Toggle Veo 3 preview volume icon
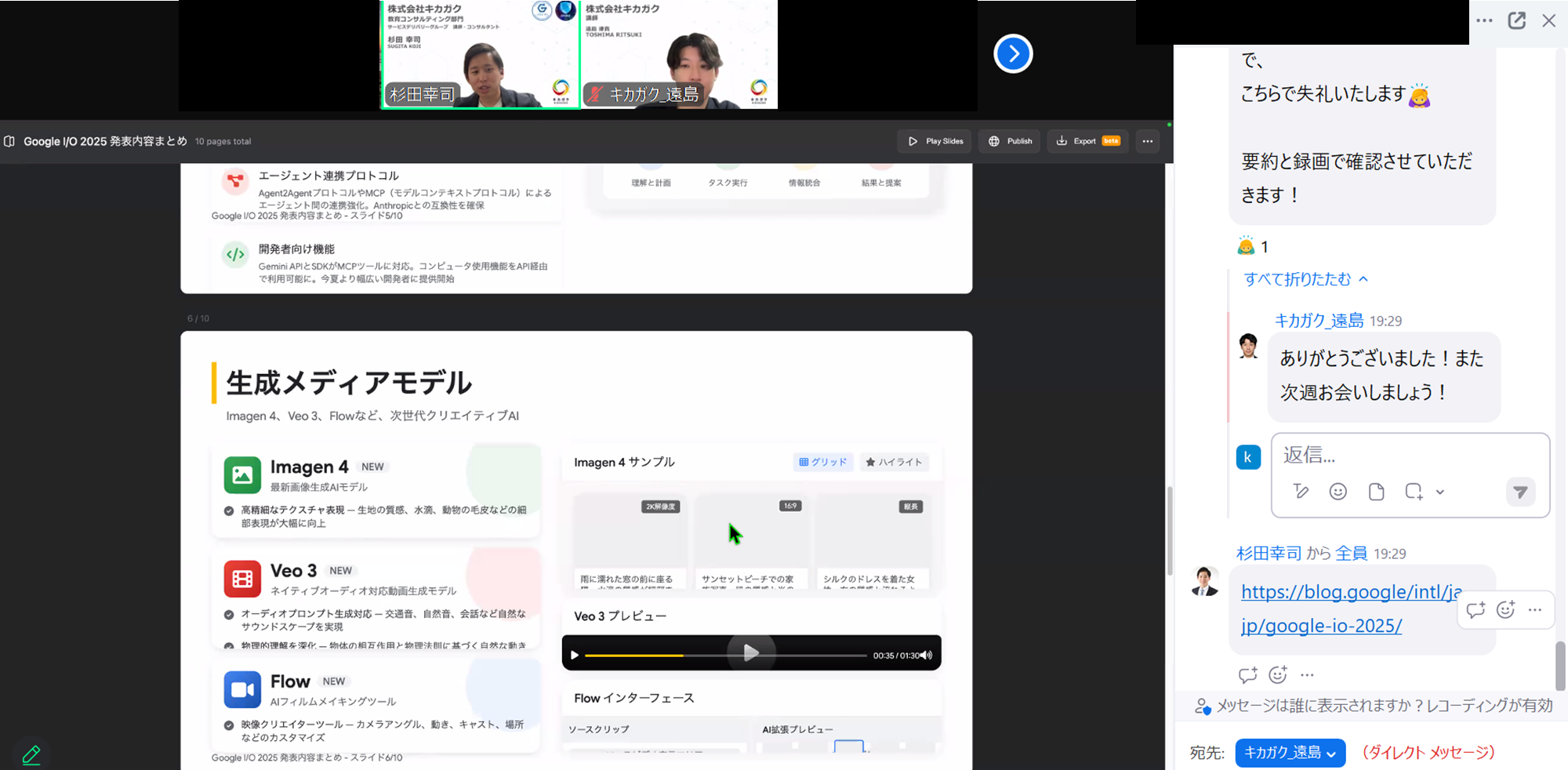Viewport: 1568px width, 770px height. pos(927,655)
